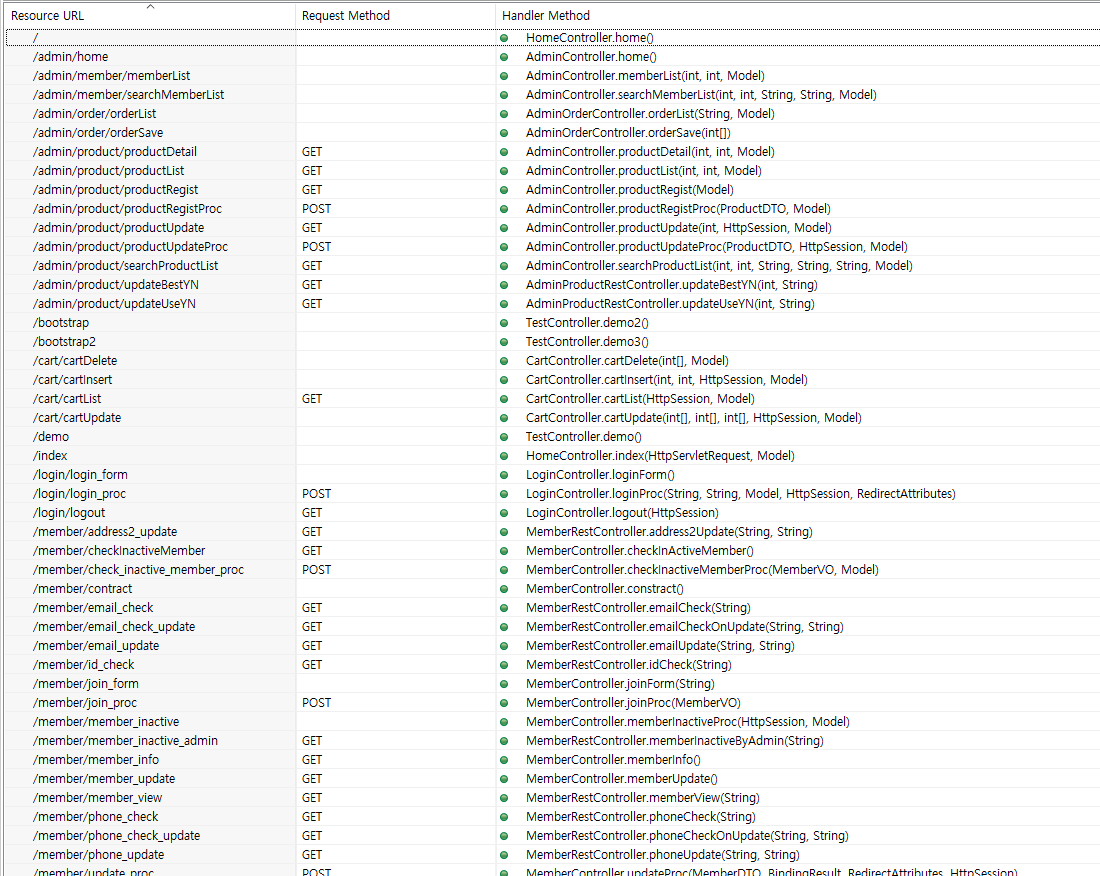Click green icon beside MemberController.memberInfo()

tap(504, 760)
